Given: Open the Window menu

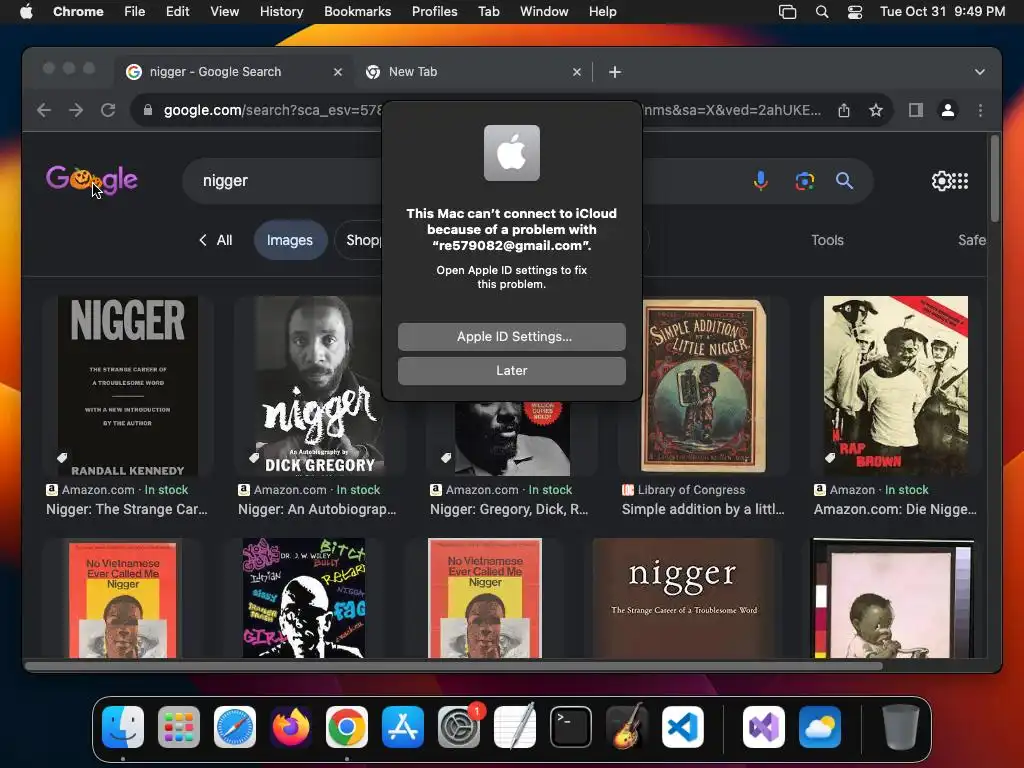Looking at the screenshot, I should pos(544,12).
